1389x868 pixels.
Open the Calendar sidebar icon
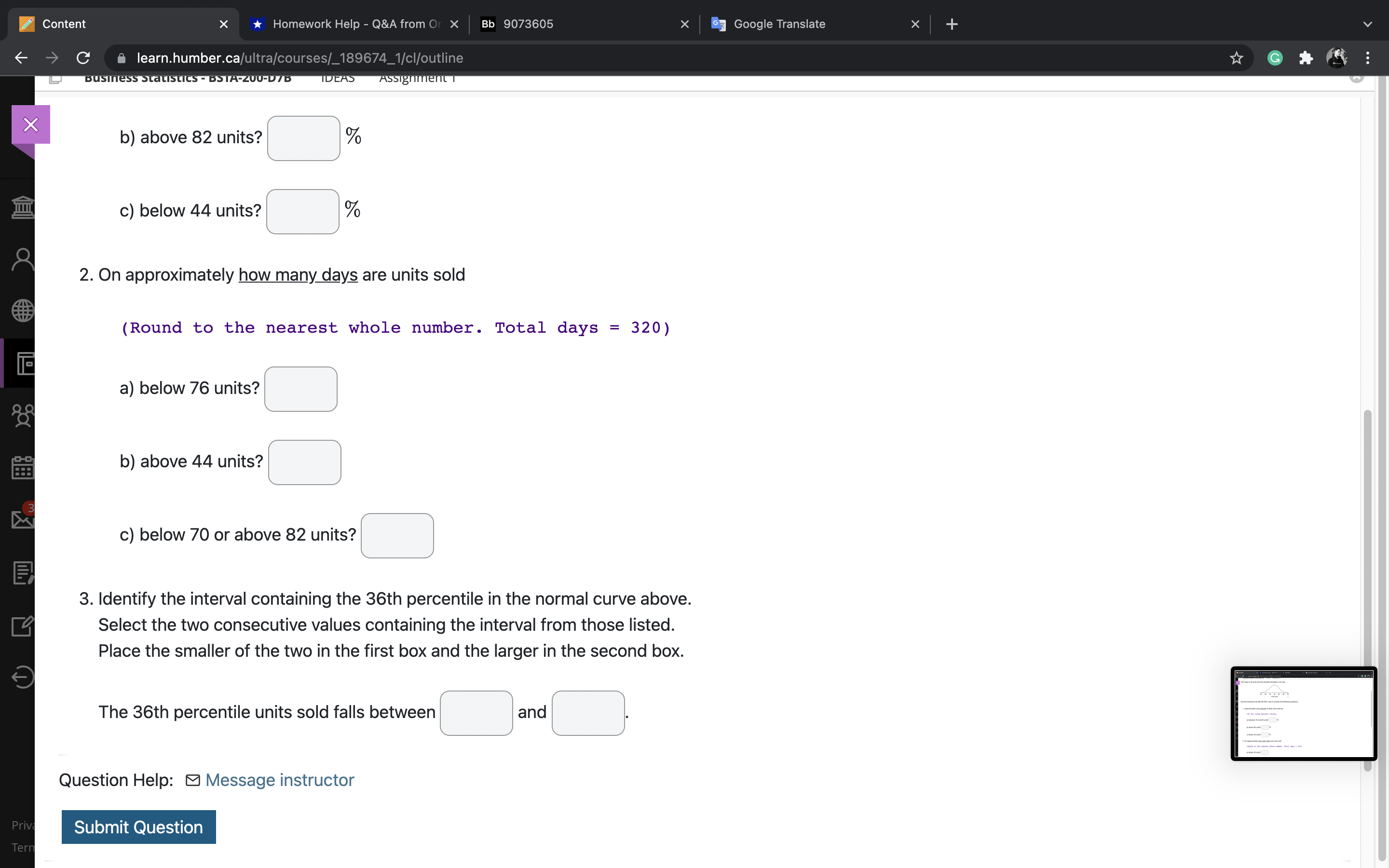[22, 467]
